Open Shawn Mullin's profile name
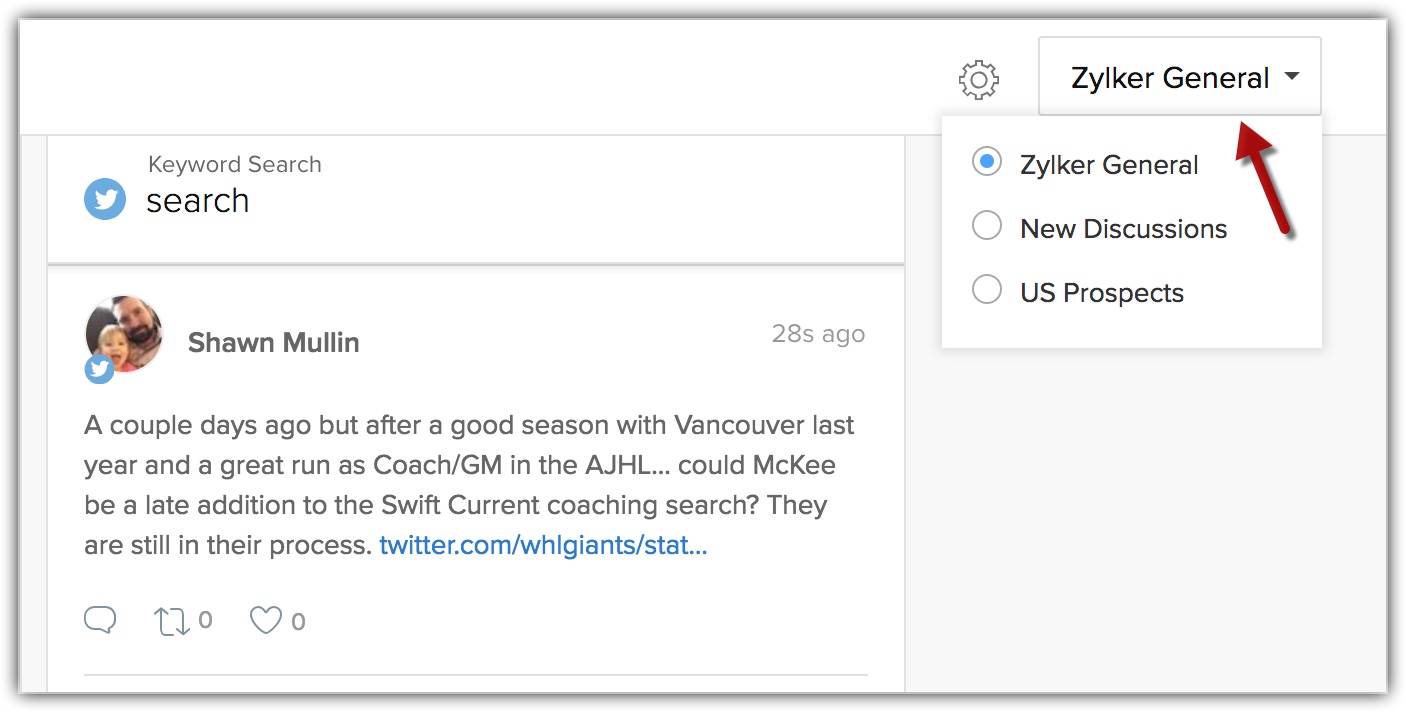This screenshot has width=1406, height=712. (273, 342)
